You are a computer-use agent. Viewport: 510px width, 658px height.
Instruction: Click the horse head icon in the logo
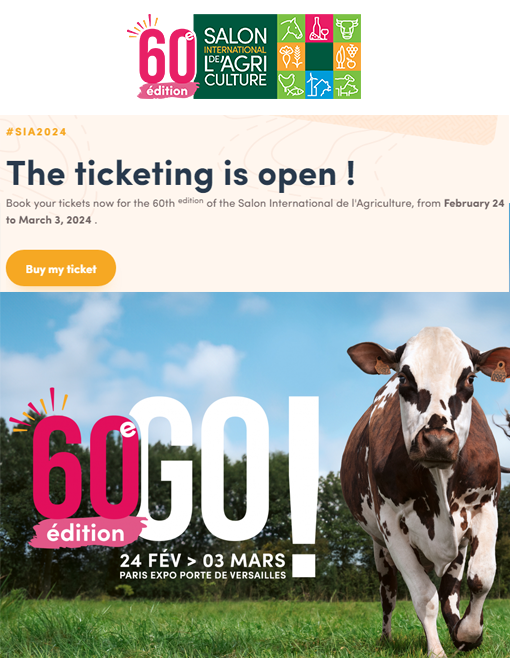[x=291, y=28]
